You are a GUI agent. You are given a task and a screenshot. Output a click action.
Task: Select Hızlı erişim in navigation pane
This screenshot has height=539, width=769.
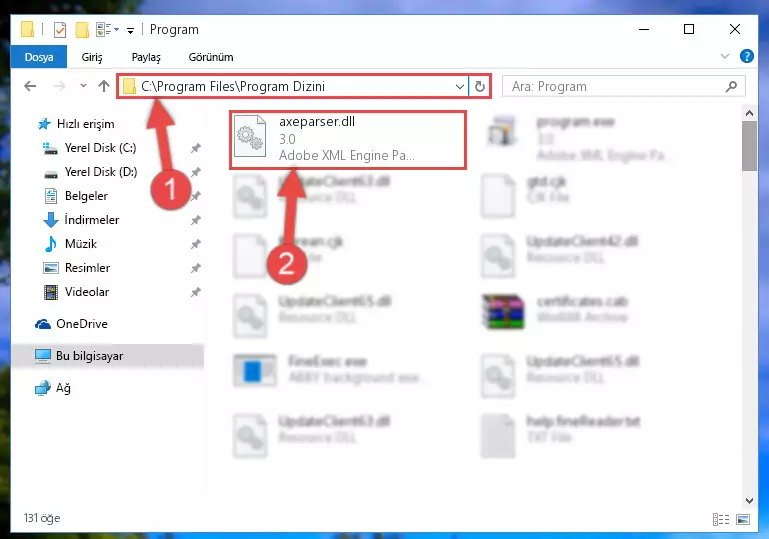tap(85, 124)
